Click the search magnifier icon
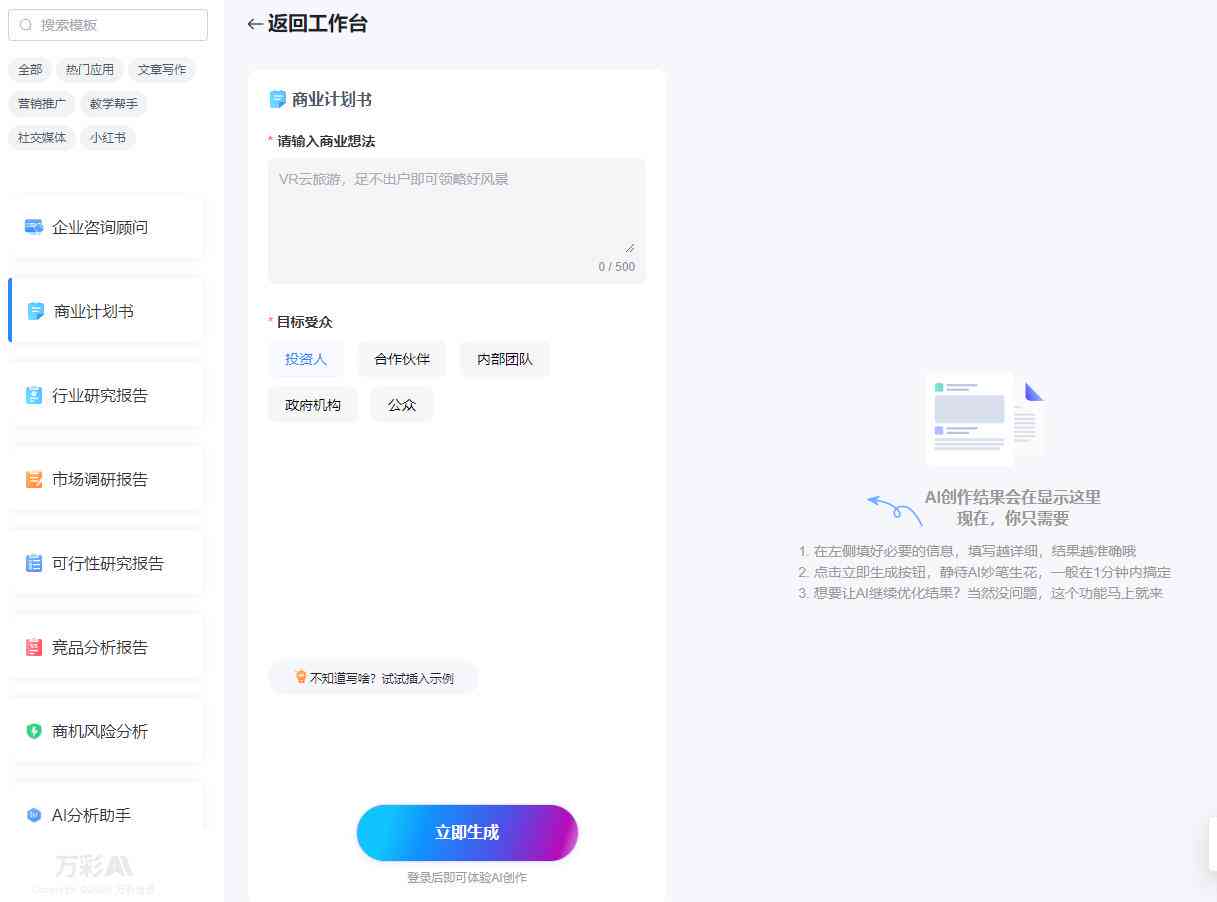The image size is (1217, 902). tap(26, 25)
